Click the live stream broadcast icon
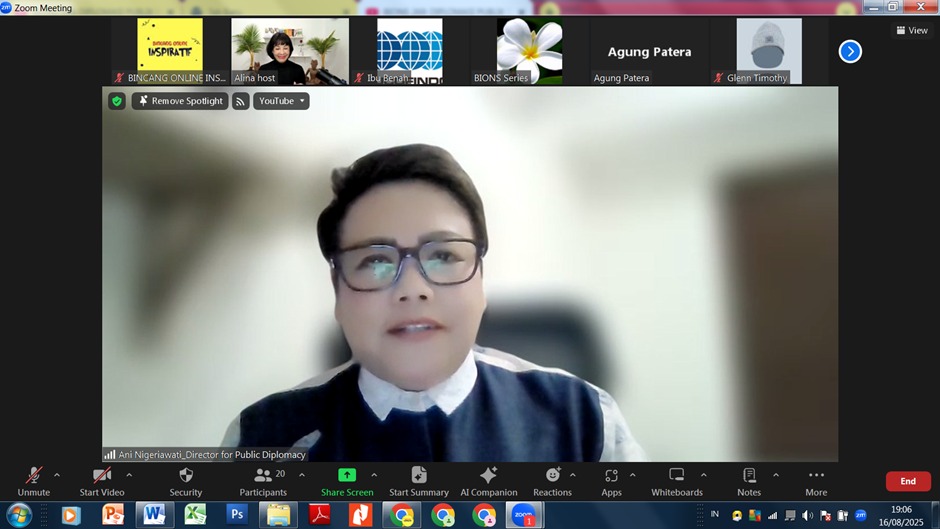This screenshot has width=940, height=529. 241,101
